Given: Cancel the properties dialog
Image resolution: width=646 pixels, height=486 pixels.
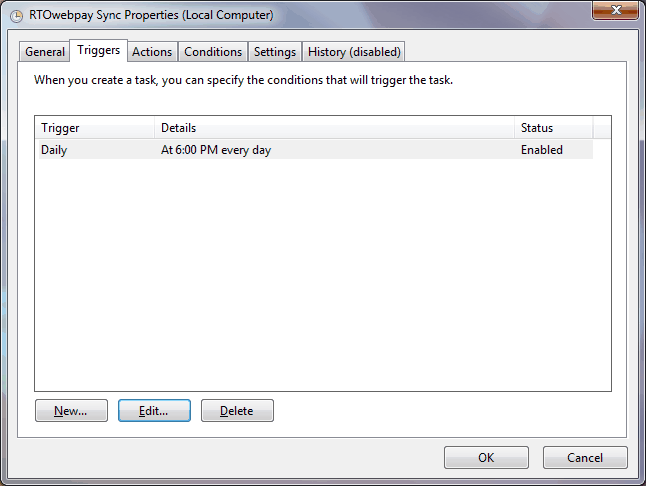Looking at the screenshot, I should [x=585, y=458].
